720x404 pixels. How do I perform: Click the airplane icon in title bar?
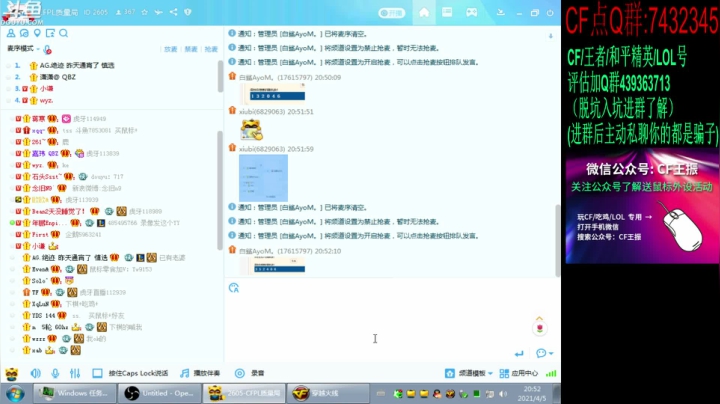point(159,12)
